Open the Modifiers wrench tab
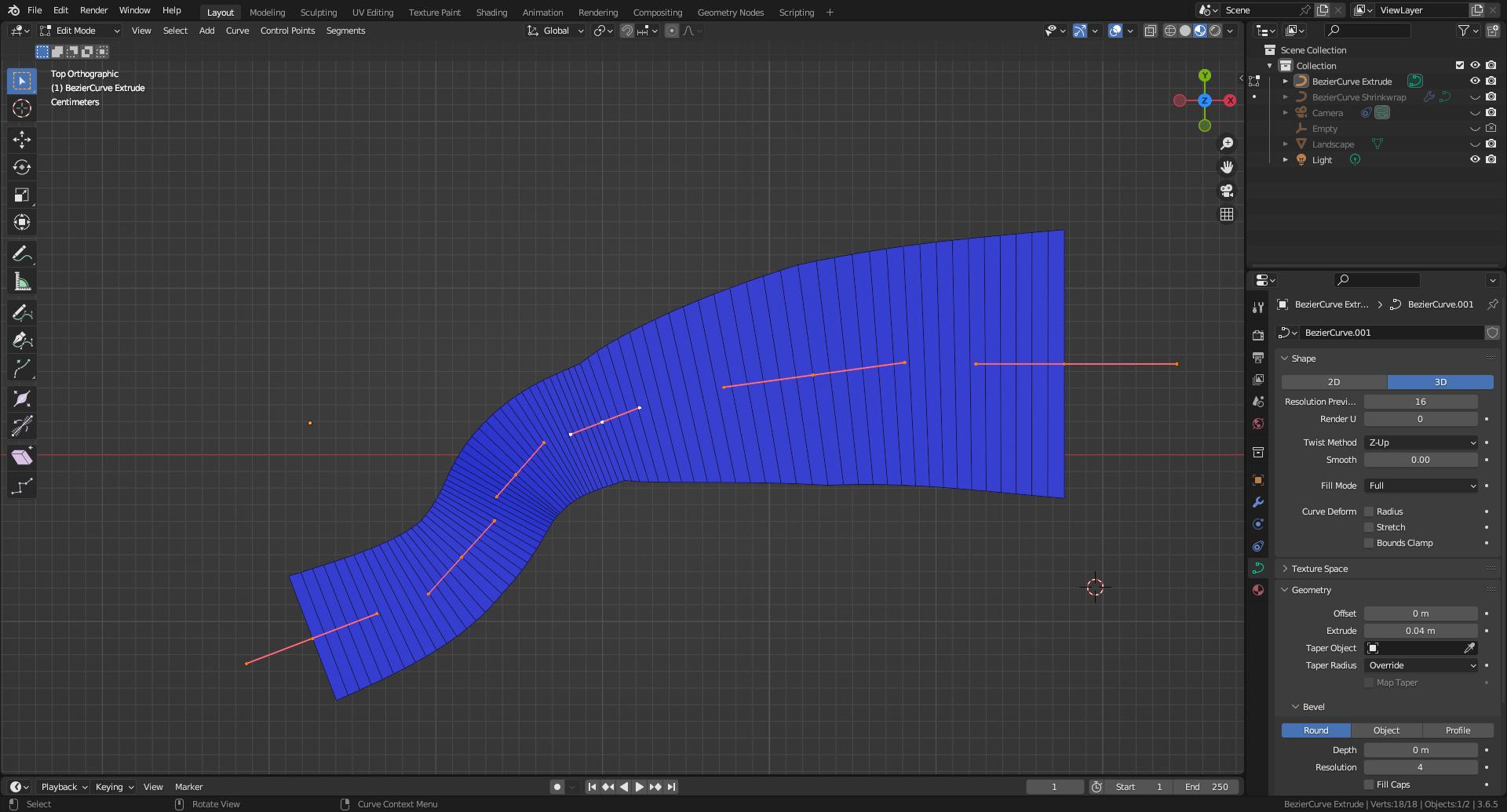 pos(1258,502)
